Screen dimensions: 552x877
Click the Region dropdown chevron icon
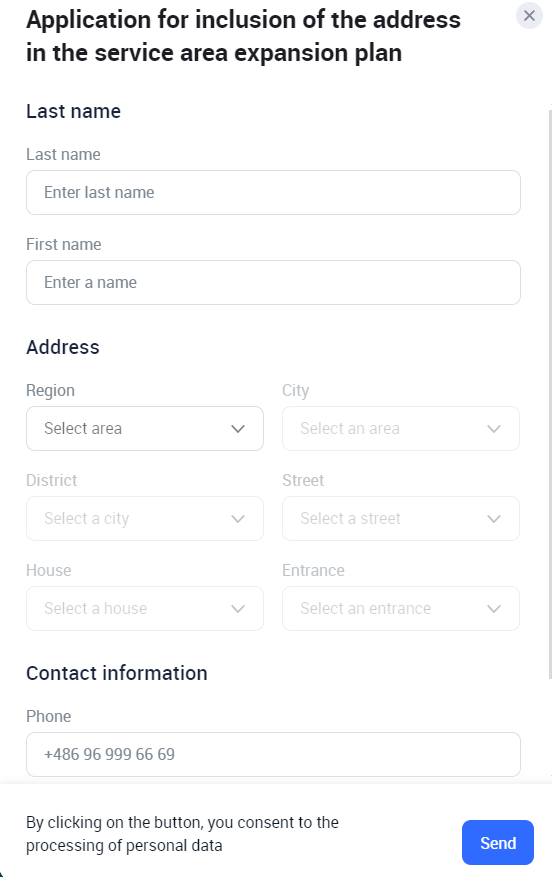click(x=238, y=429)
